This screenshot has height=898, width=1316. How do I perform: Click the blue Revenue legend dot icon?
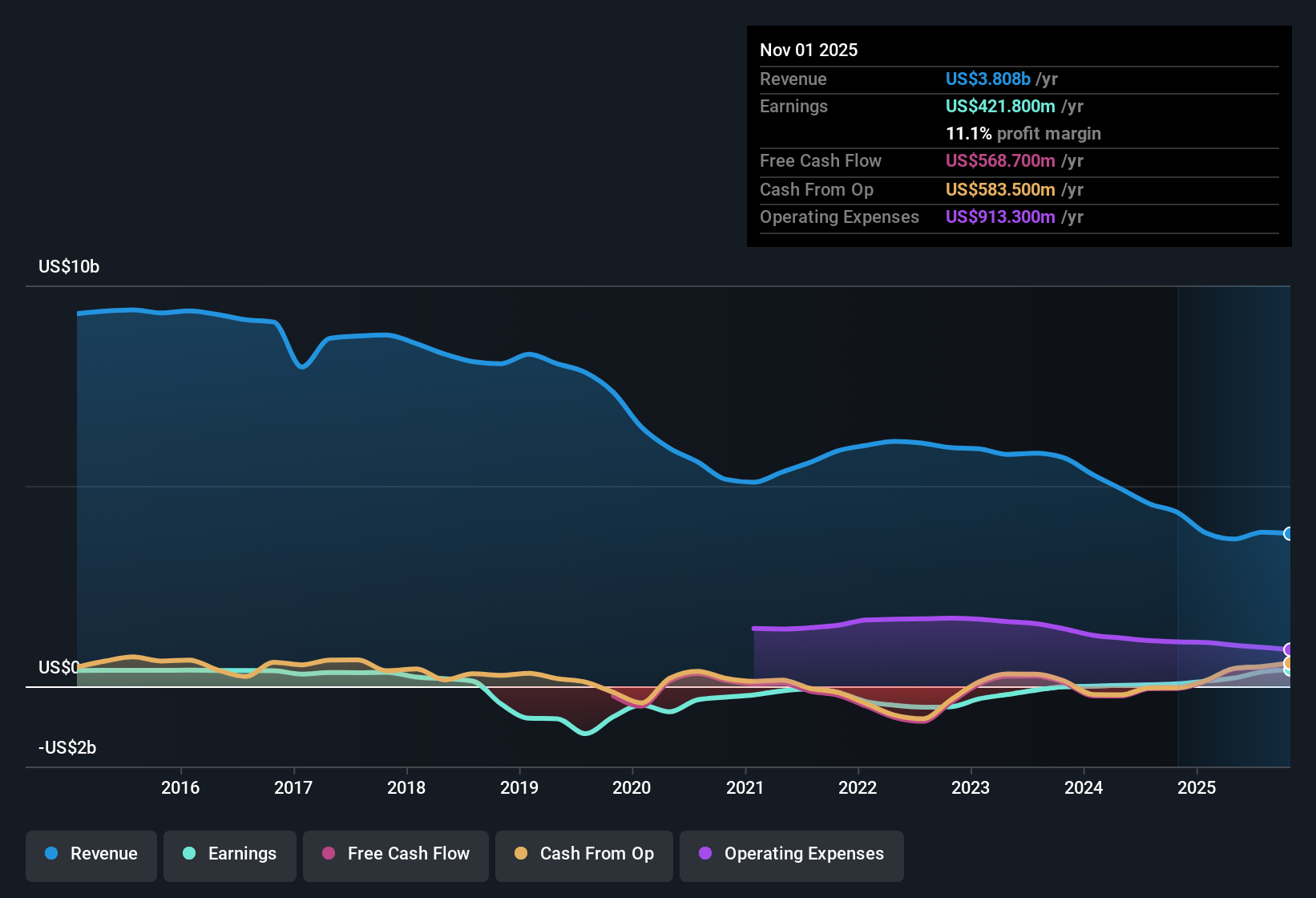pos(50,854)
